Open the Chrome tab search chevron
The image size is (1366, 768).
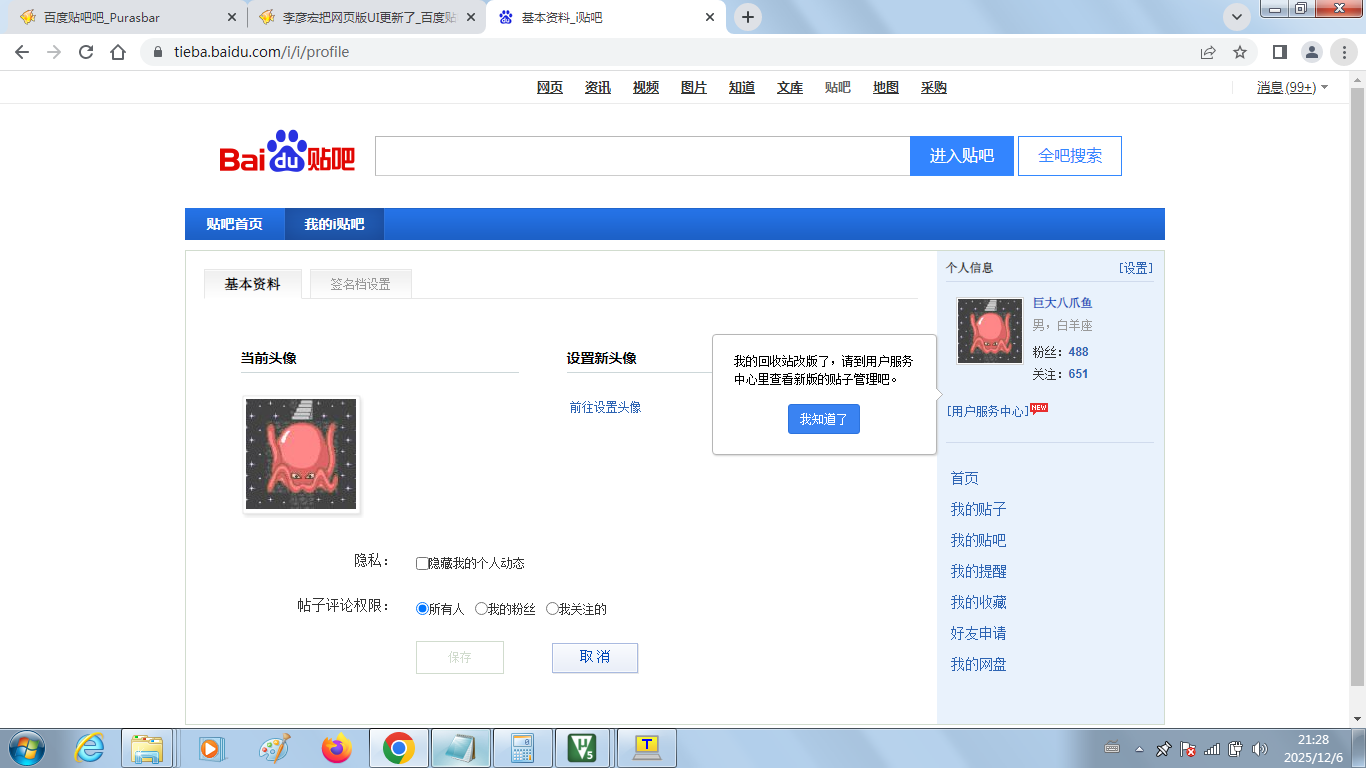click(1237, 17)
